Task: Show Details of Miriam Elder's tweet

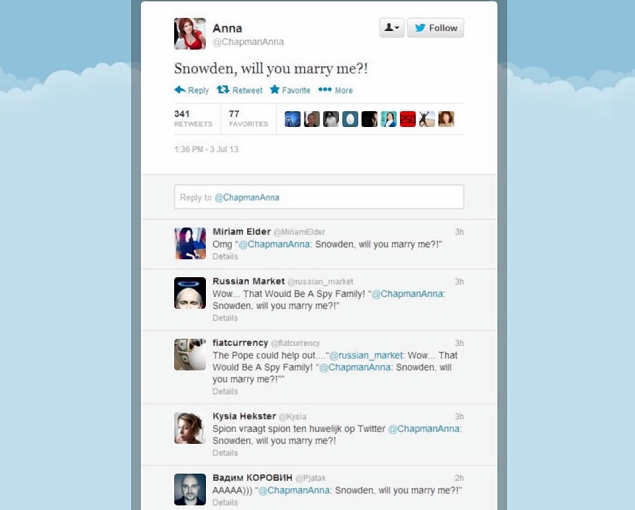Action: 225,256
